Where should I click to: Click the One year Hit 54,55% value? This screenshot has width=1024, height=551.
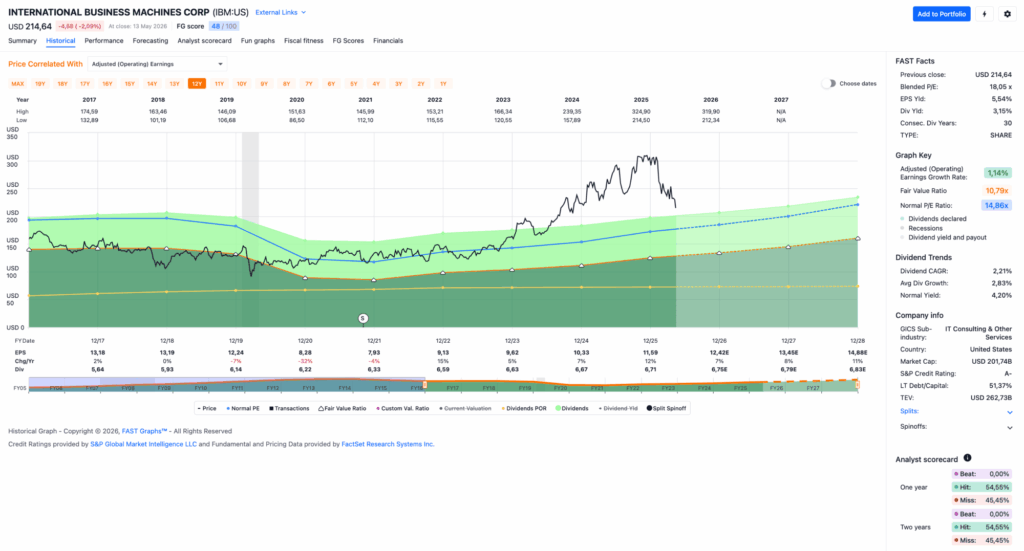point(997,487)
